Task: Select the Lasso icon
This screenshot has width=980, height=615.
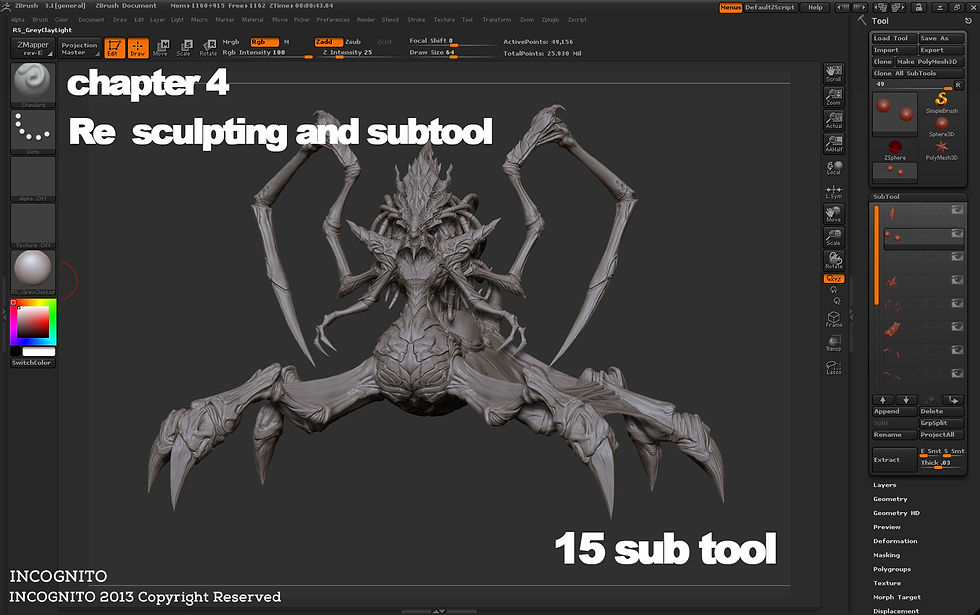Action: tap(834, 368)
